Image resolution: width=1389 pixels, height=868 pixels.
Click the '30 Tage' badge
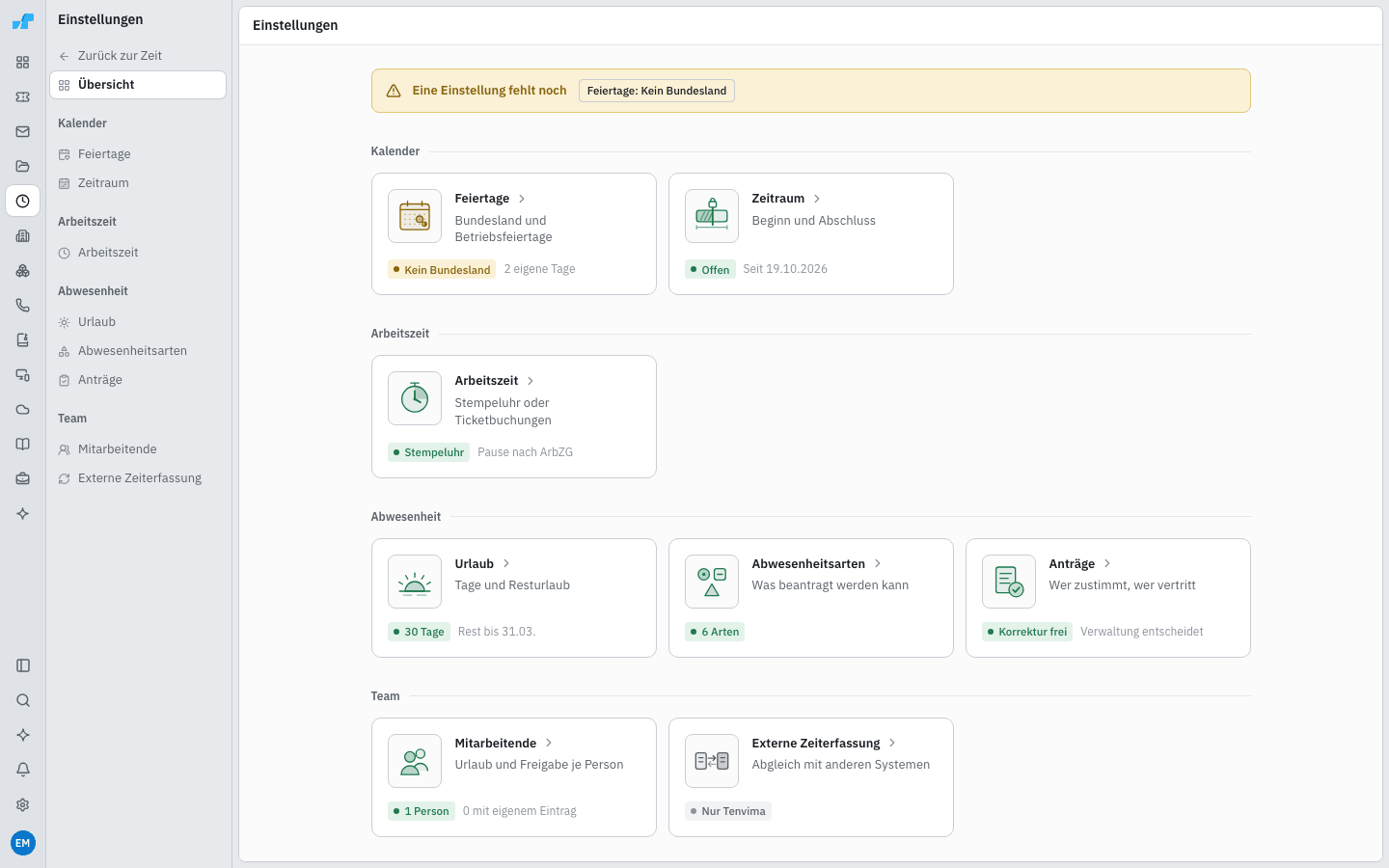tap(419, 632)
